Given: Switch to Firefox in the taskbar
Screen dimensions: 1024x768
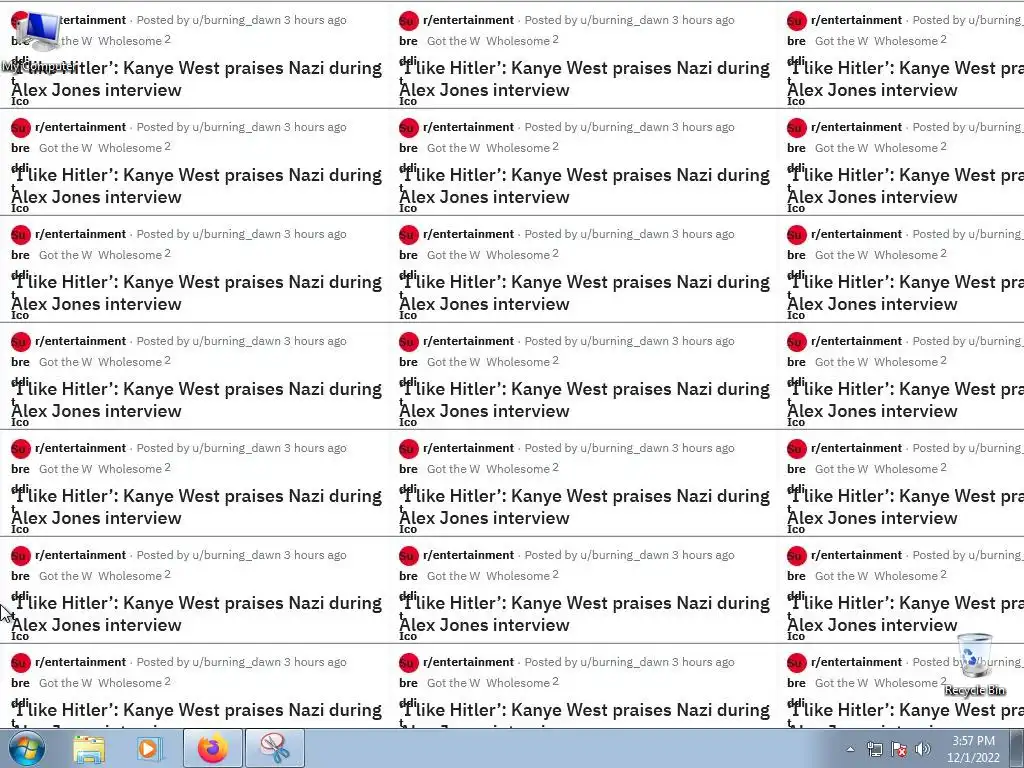Looking at the screenshot, I should pyautogui.click(x=213, y=749).
